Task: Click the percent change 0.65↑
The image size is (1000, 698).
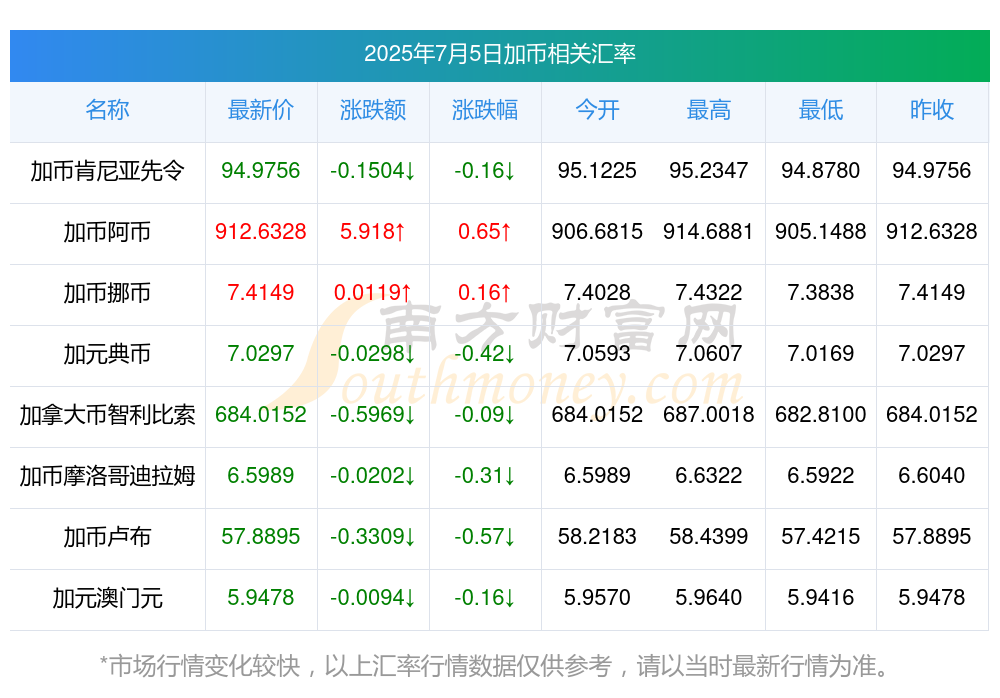Action: pos(485,231)
